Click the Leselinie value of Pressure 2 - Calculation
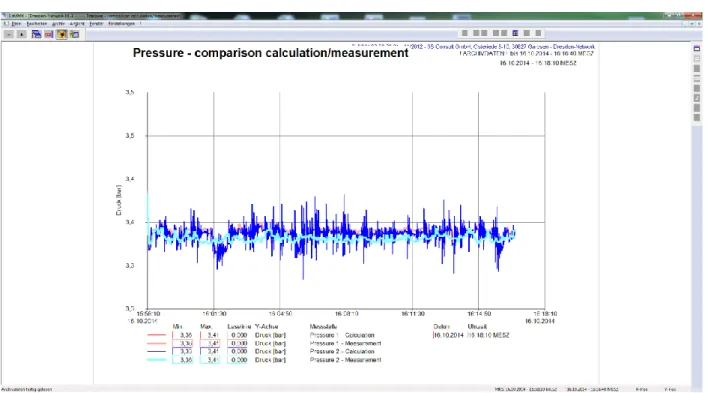The width and height of the screenshot is (708, 393). pos(238,351)
